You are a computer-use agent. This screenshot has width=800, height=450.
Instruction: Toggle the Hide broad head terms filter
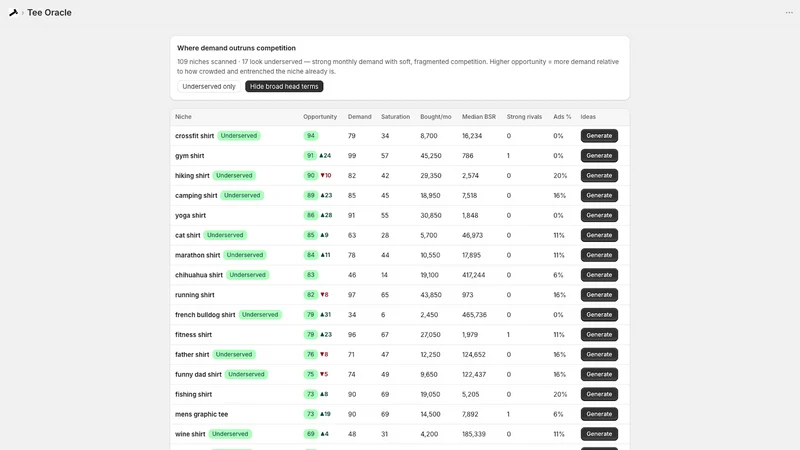pyautogui.click(x=284, y=86)
